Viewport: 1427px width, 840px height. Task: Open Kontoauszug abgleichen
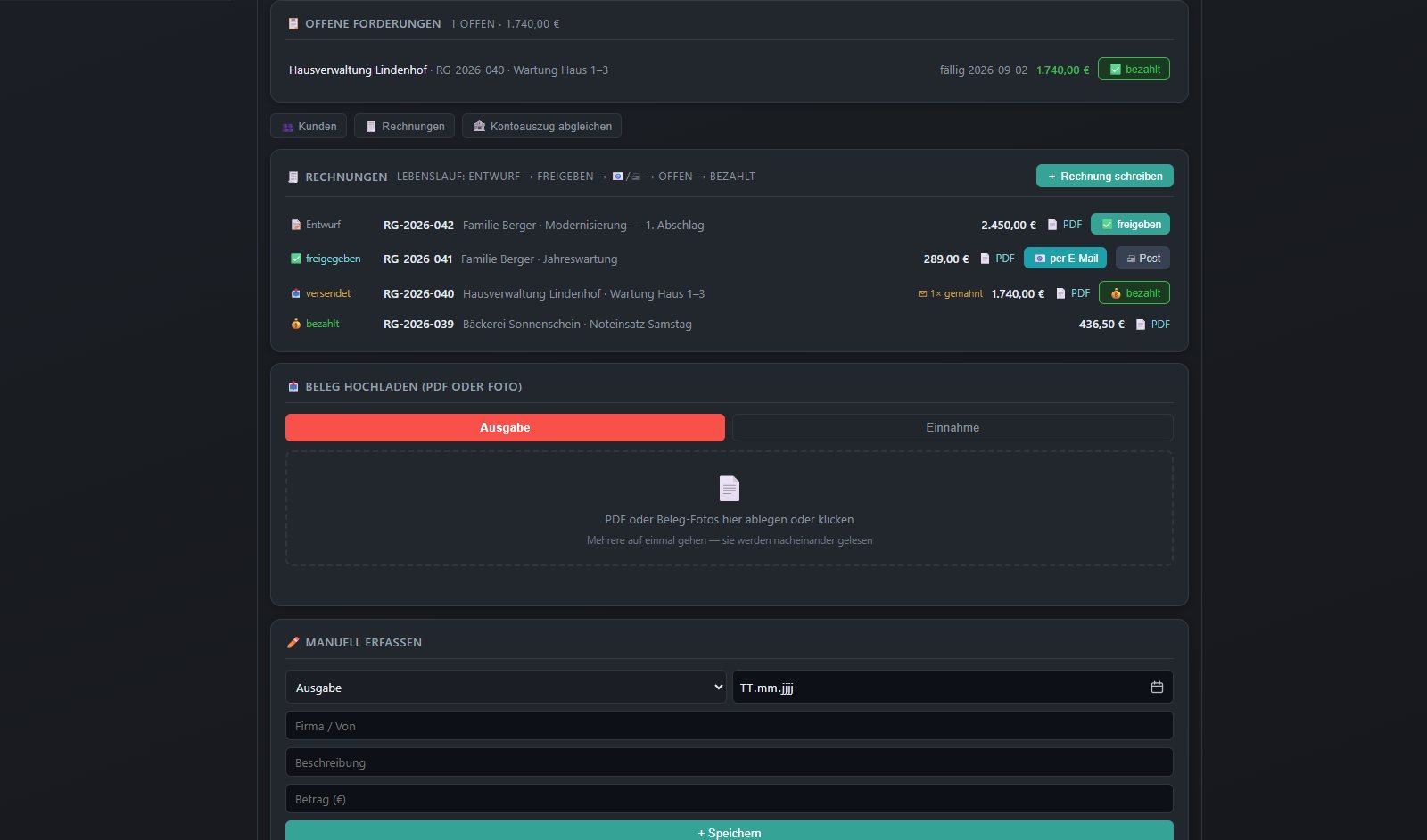[541, 127]
